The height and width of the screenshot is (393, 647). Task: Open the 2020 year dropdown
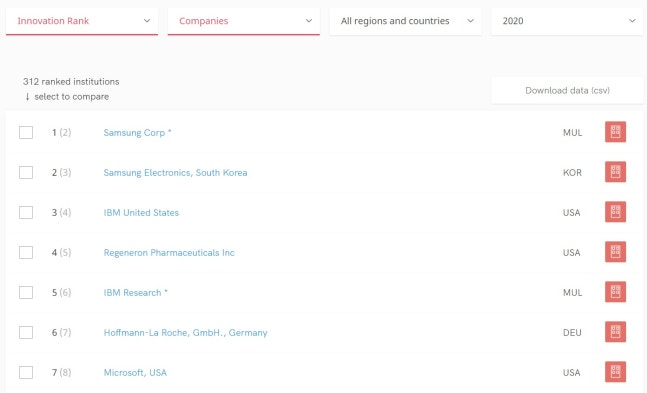(567, 21)
